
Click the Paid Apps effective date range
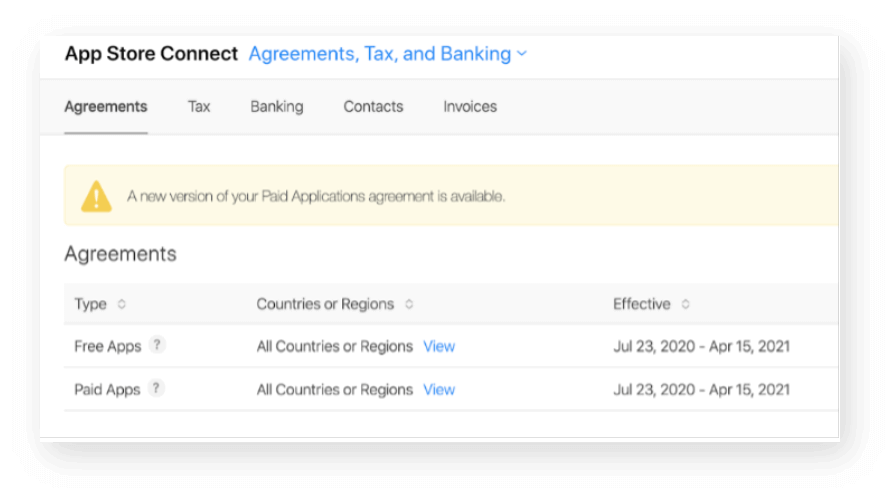pyautogui.click(x=701, y=390)
